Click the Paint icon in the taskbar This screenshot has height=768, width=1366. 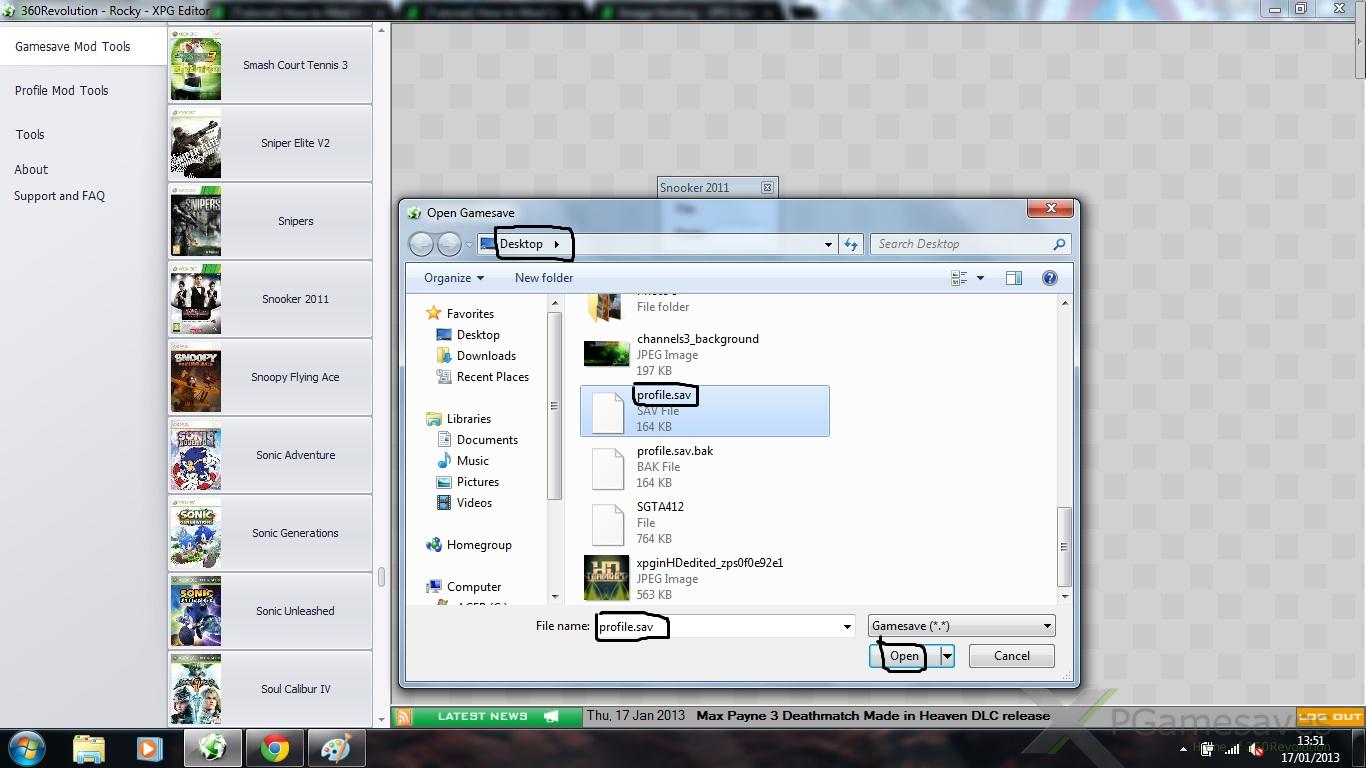(336, 748)
